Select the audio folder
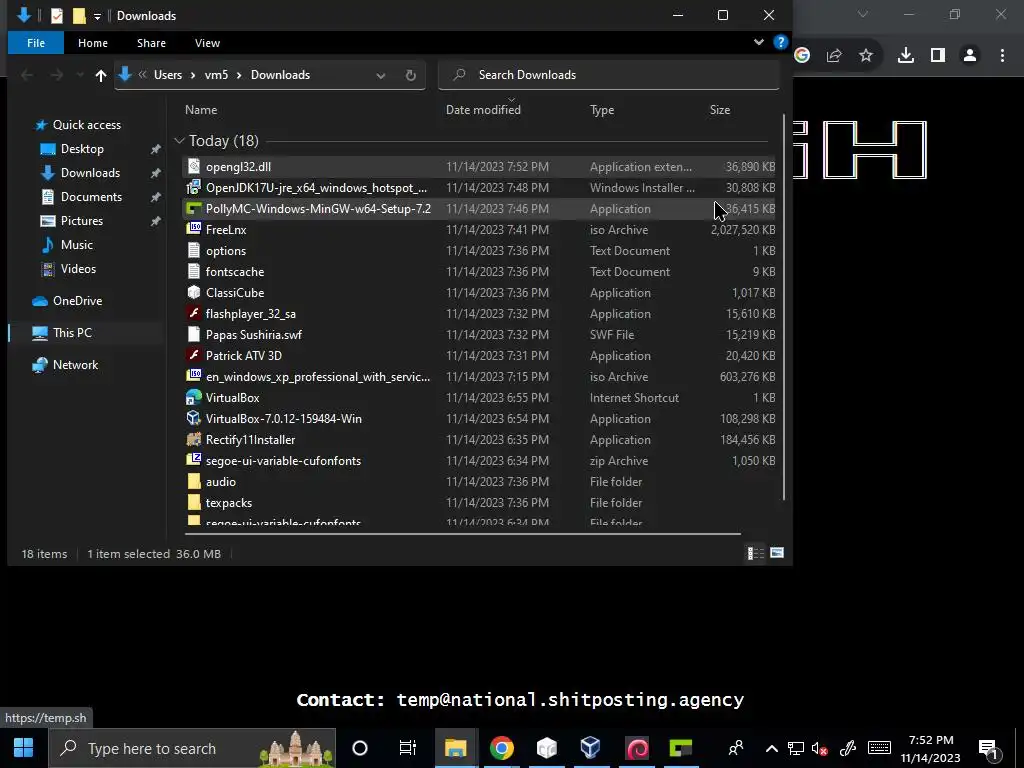Screen dimensions: 1024x768 479,481
